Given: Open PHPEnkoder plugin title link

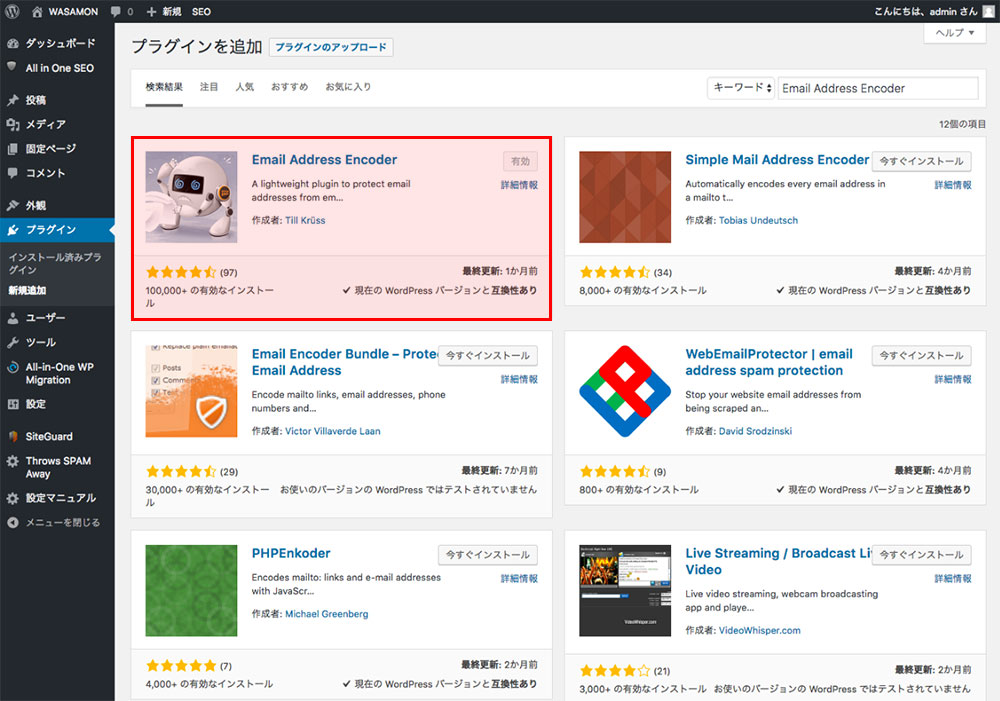Looking at the screenshot, I should pyautogui.click(x=291, y=553).
